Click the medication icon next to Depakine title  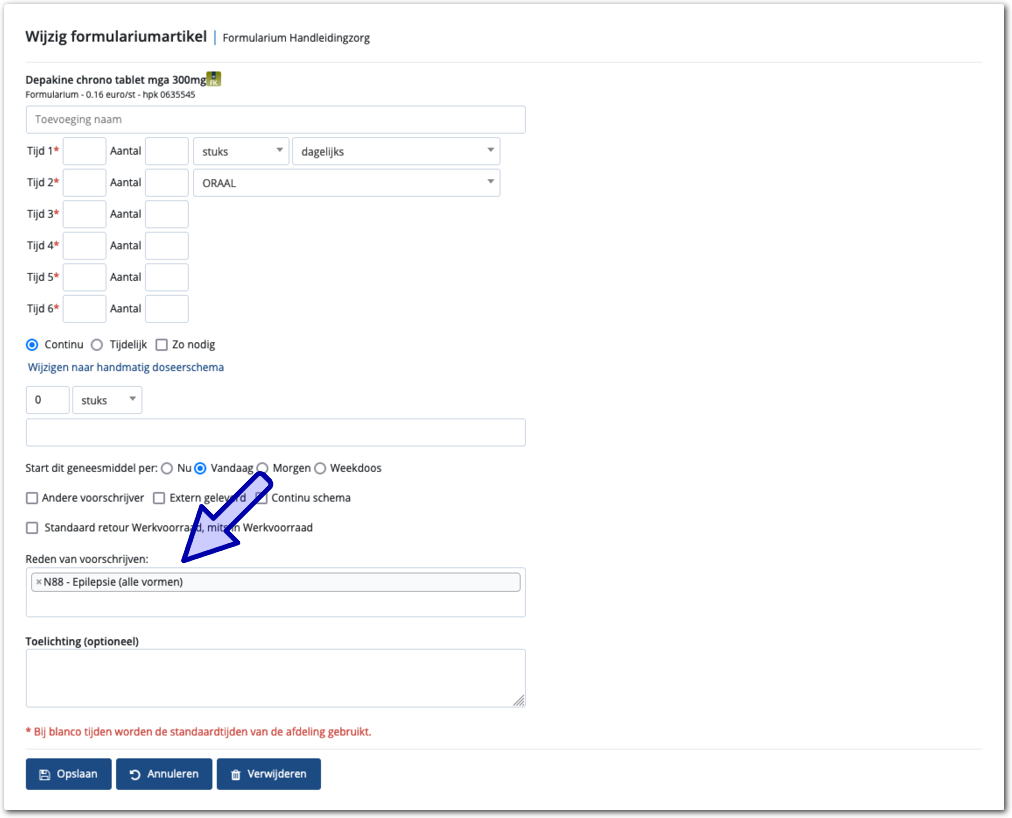(213, 79)
